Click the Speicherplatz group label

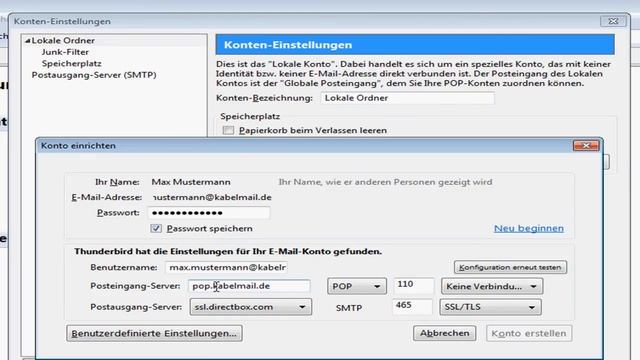click(x=250, y=116)
